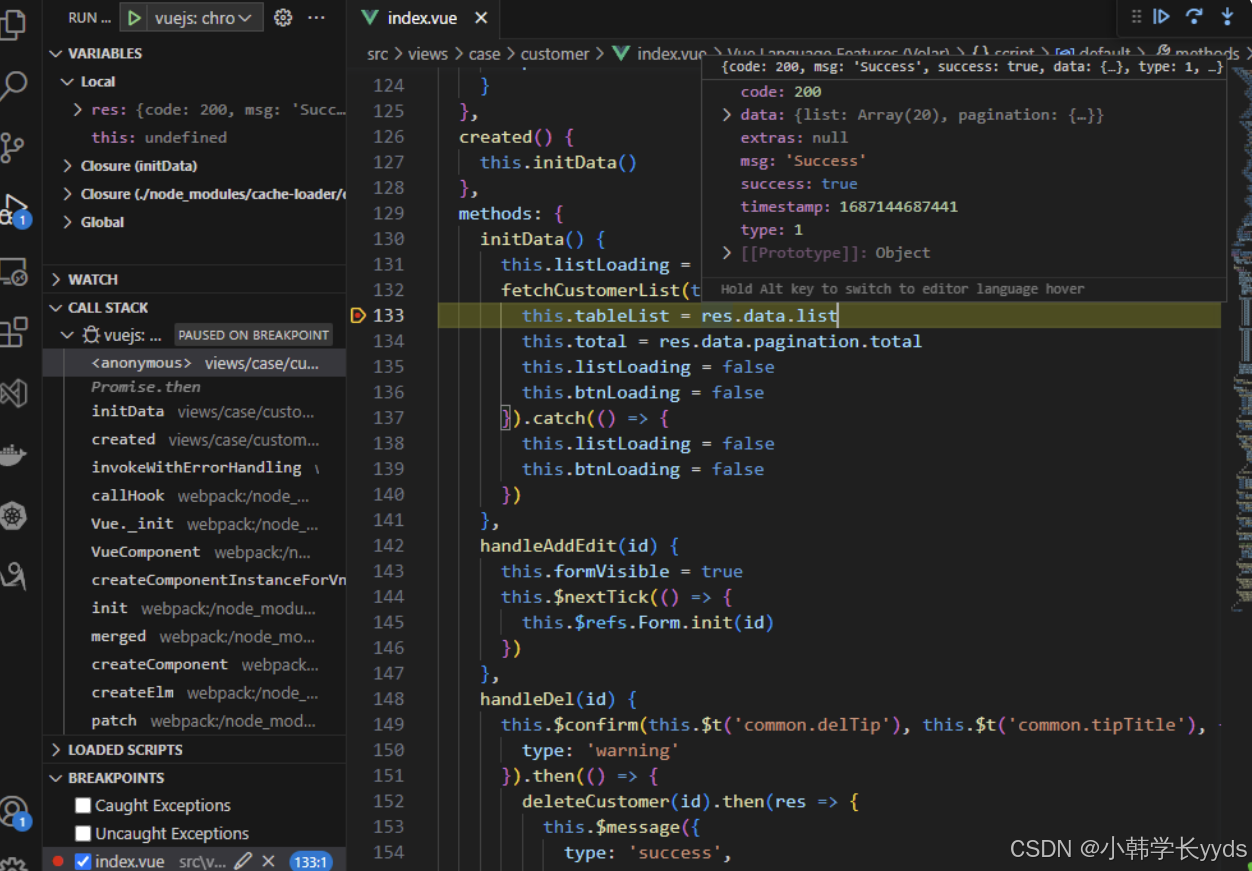This screenshot has width=1252, height=871.
Task: Disable the index.vue breakpoint checkbox
Action: coord(82,860)
